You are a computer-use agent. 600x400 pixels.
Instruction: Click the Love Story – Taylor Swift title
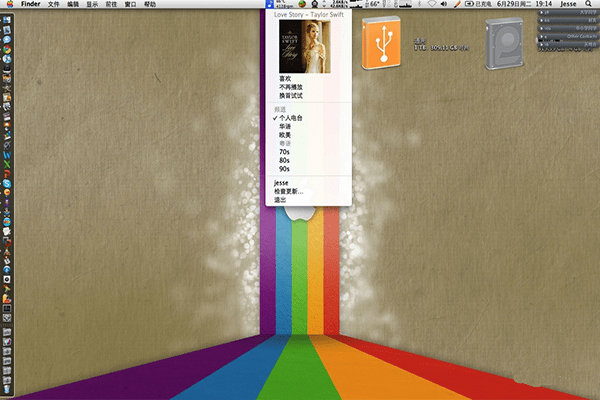coord(309,15)
